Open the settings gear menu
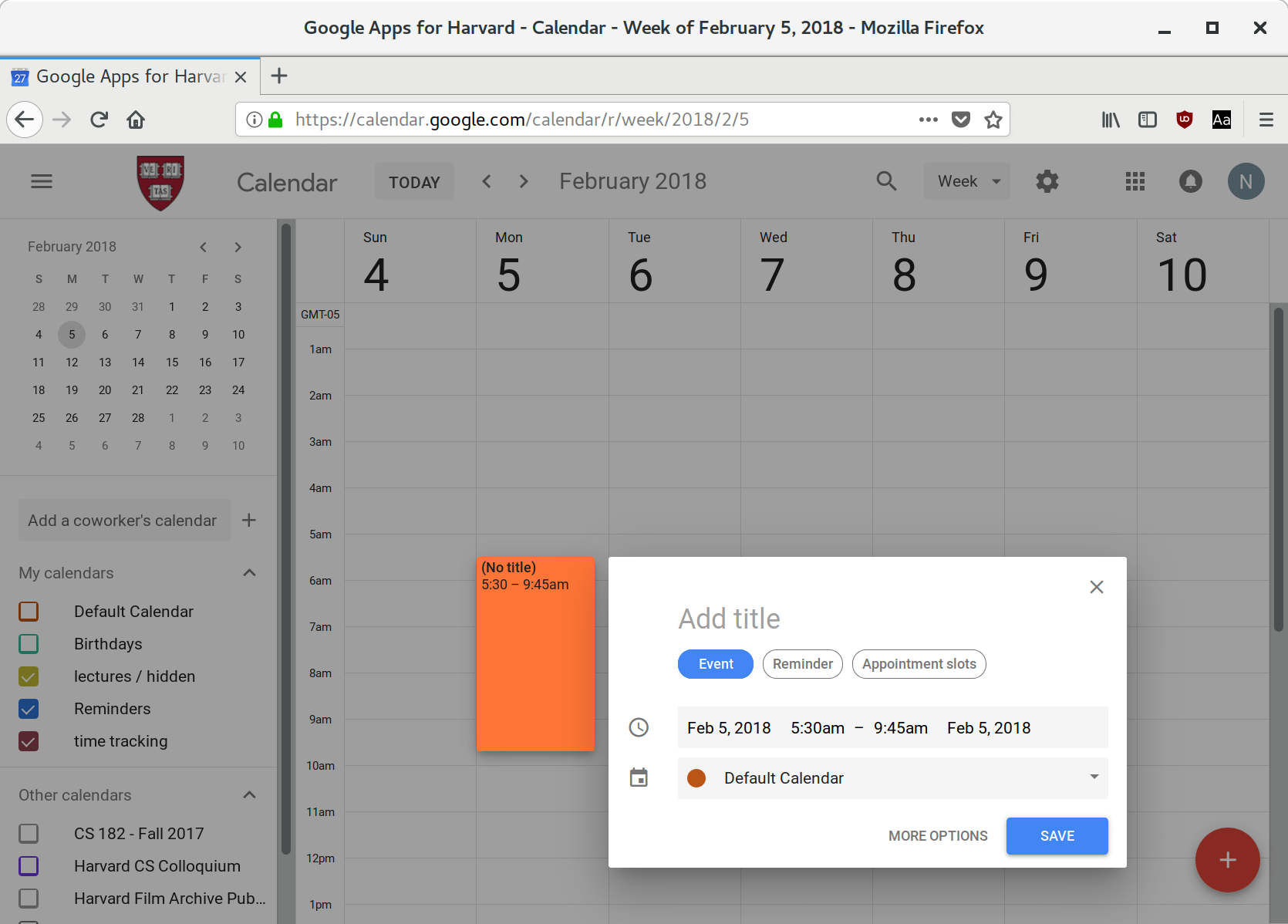Viewport: 1288px width, 924px height. [x=1047, y=181]
